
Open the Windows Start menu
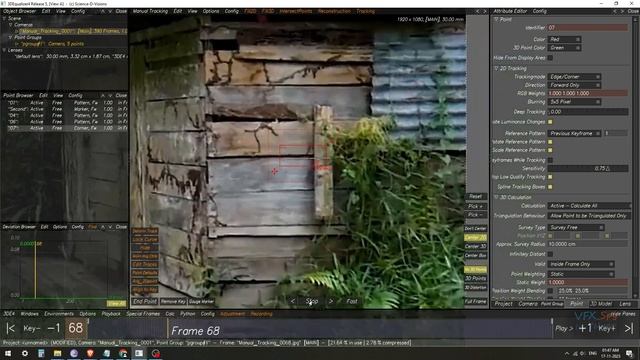click(x=8, y=353)
